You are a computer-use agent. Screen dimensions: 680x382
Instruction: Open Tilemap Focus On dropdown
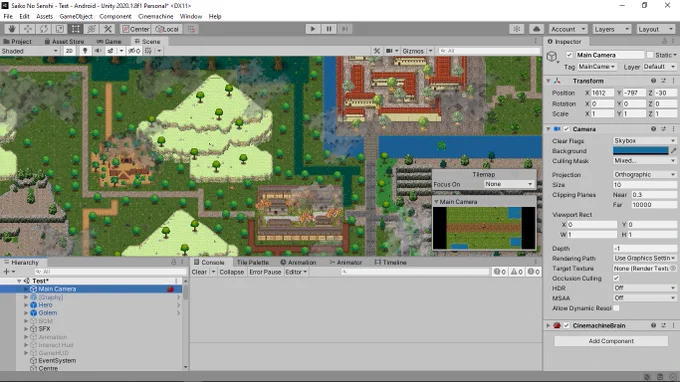click(x=509, y=184)
